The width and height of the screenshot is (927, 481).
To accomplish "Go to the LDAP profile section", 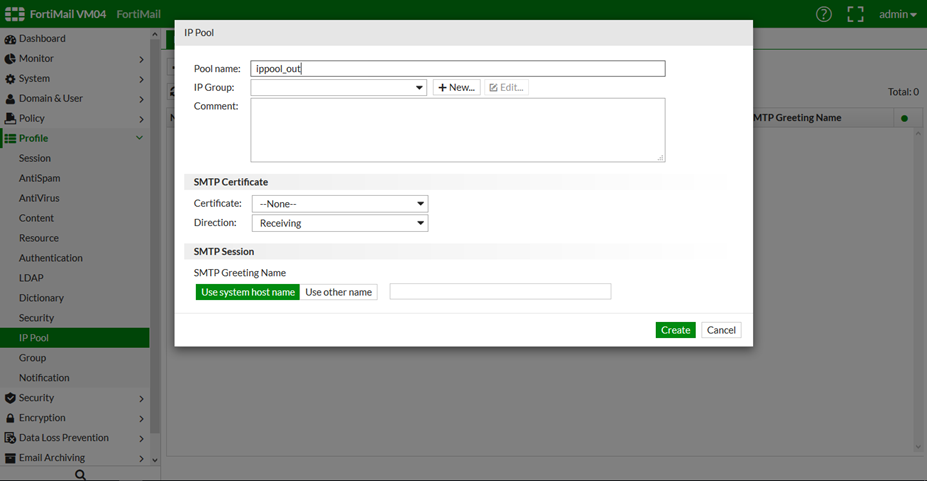I will point(31,278).
